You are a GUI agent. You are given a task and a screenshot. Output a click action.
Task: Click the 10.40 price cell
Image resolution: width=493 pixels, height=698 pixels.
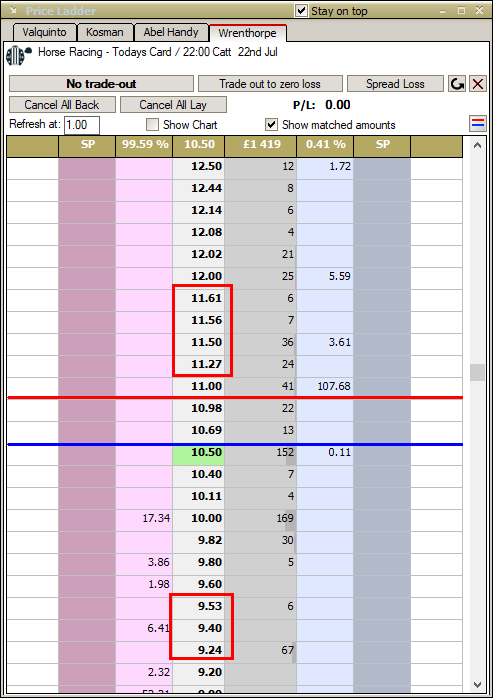pyautogui.click(x=199, y=475)
